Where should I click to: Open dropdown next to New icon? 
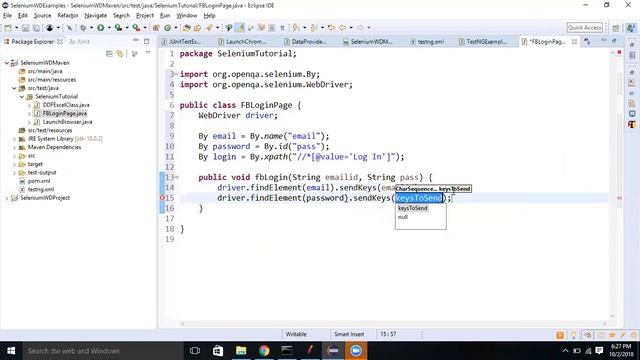16,28
